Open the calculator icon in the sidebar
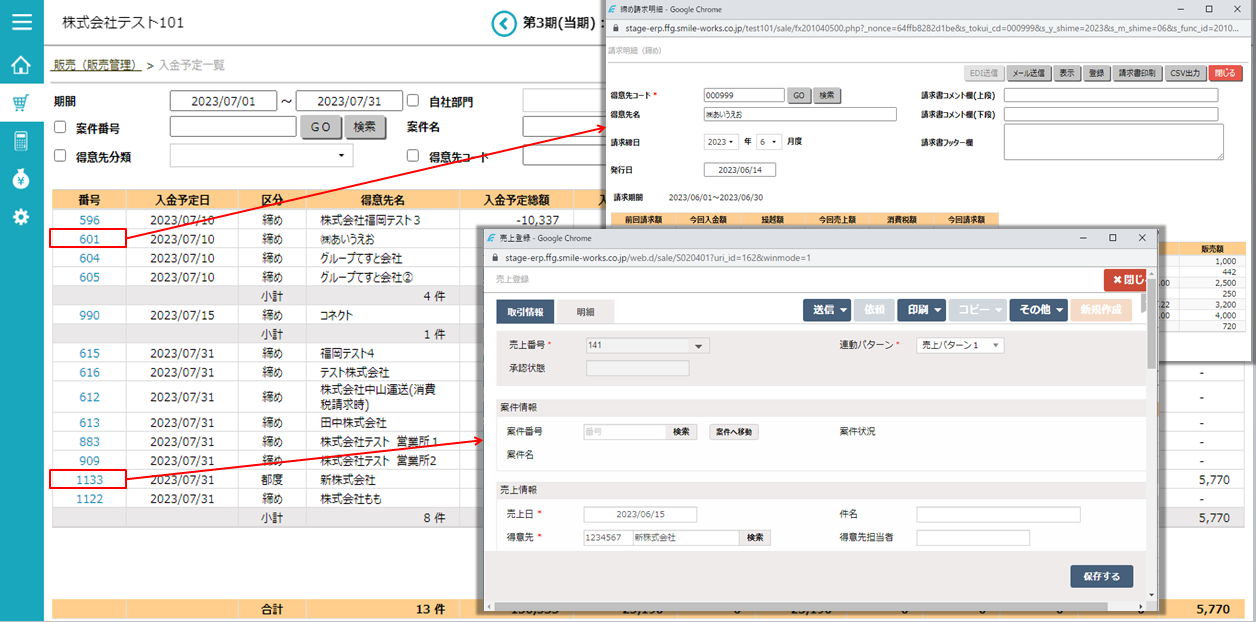The height and width of the screenshot is (622, 1256). point(21,141)
